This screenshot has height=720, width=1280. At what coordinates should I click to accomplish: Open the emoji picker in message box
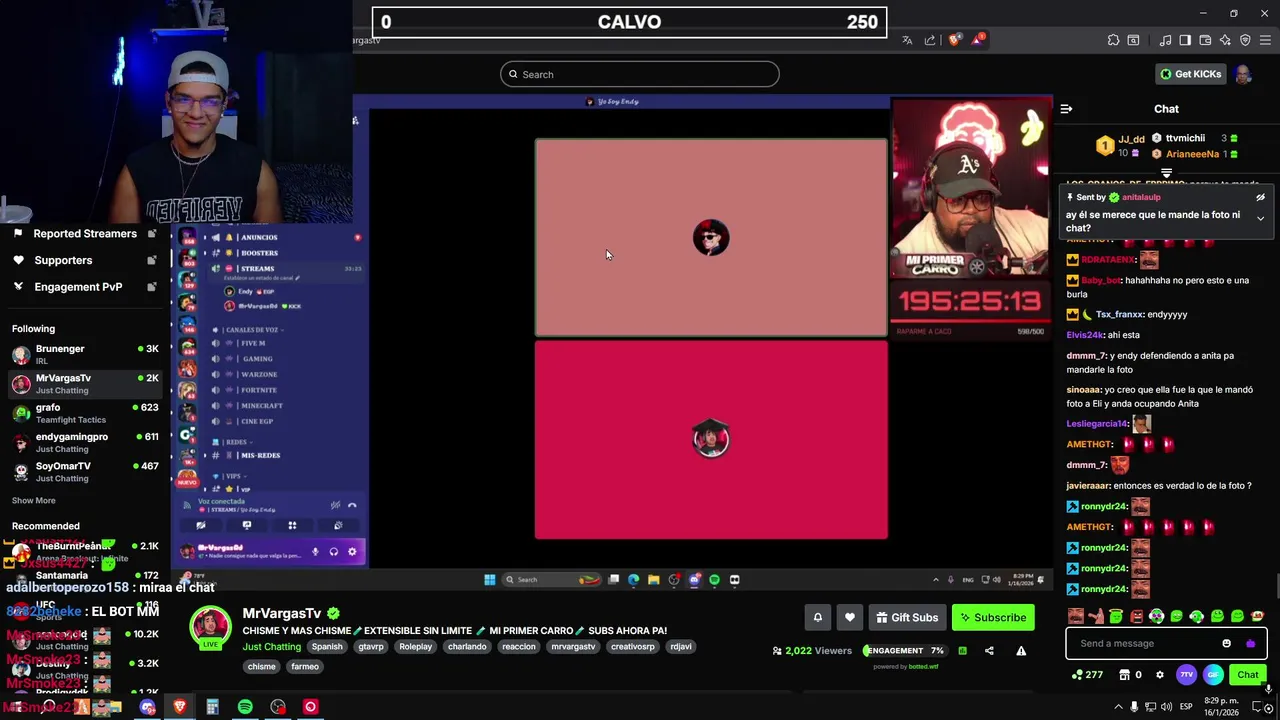pos(1227,644)
